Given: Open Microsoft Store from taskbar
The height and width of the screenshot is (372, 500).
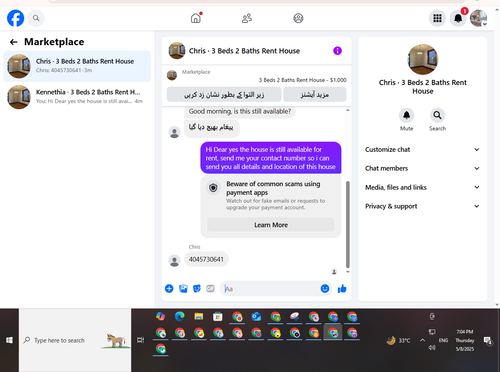Looking at the screenshot, I should (x=218, y=316).
